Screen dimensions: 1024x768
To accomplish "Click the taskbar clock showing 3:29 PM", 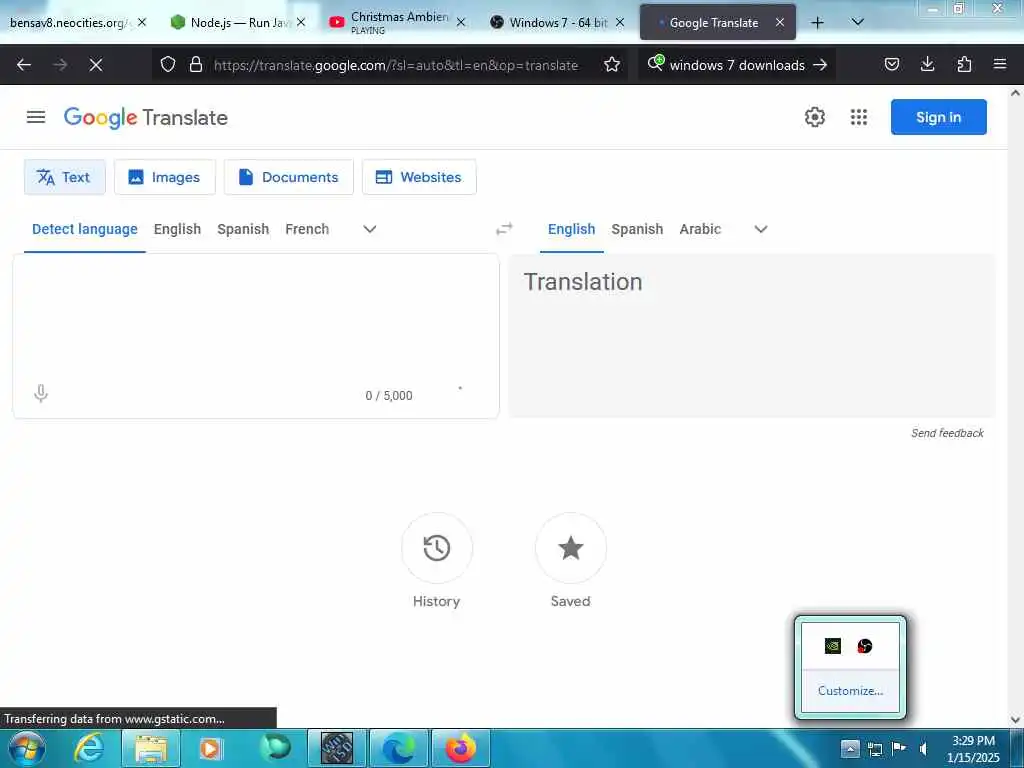I will point(972,749).
